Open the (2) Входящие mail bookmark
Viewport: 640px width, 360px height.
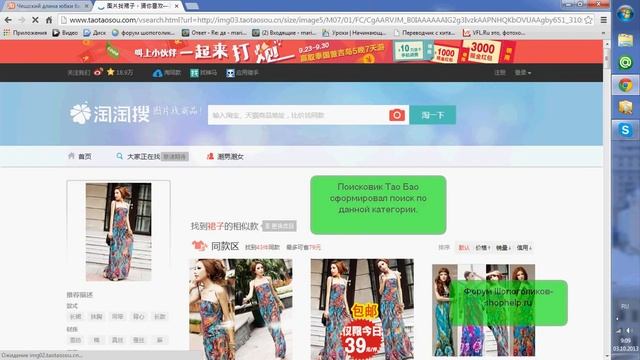284,33
